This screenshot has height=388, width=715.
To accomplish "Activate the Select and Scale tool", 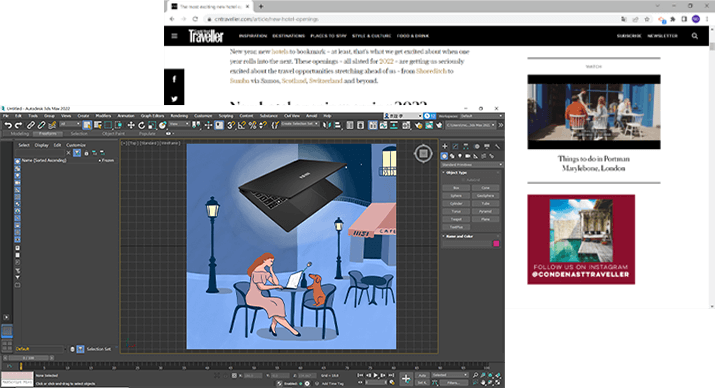I will pos(152,125).
